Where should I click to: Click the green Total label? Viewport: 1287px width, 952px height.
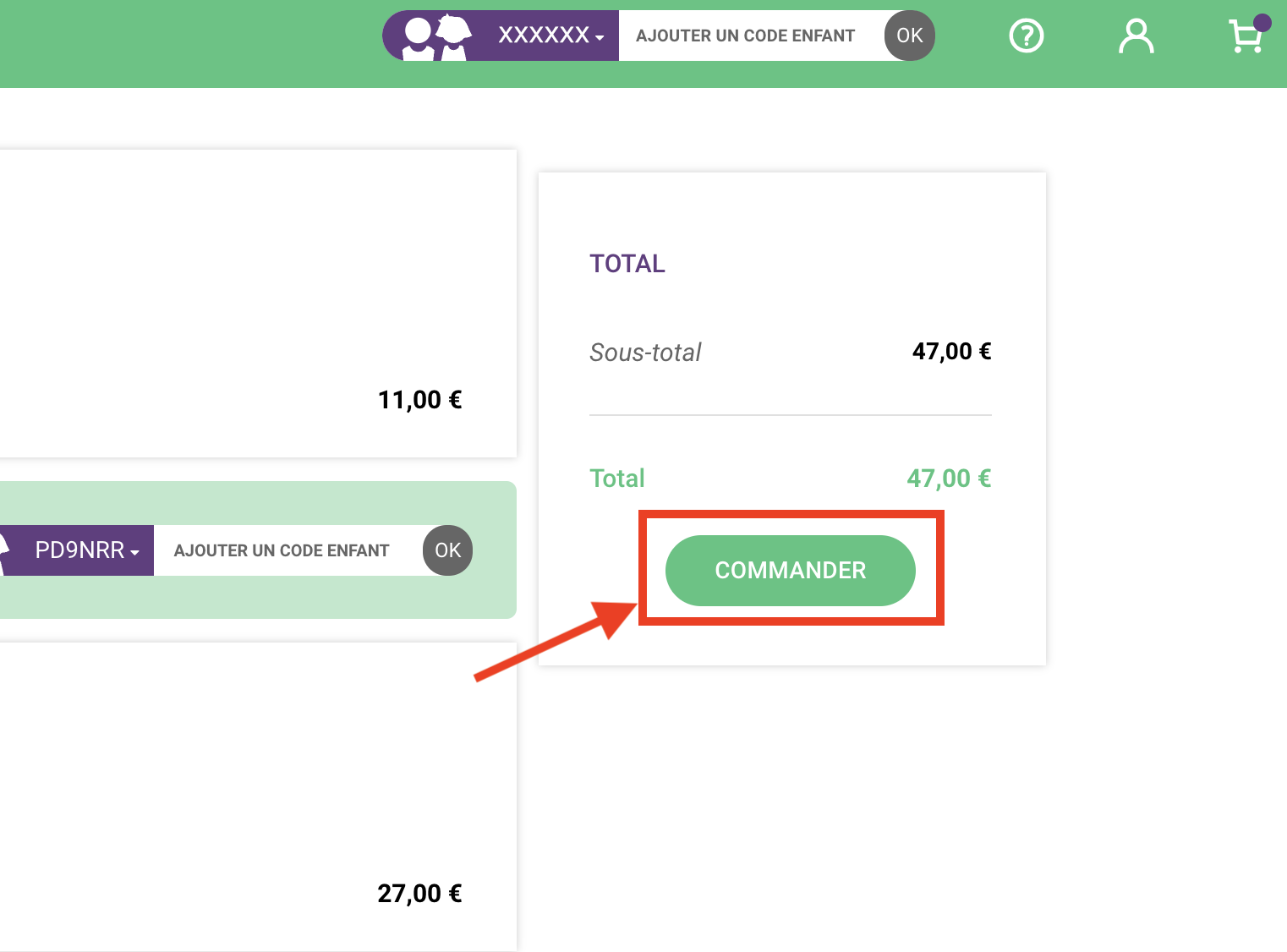point(617,479)
